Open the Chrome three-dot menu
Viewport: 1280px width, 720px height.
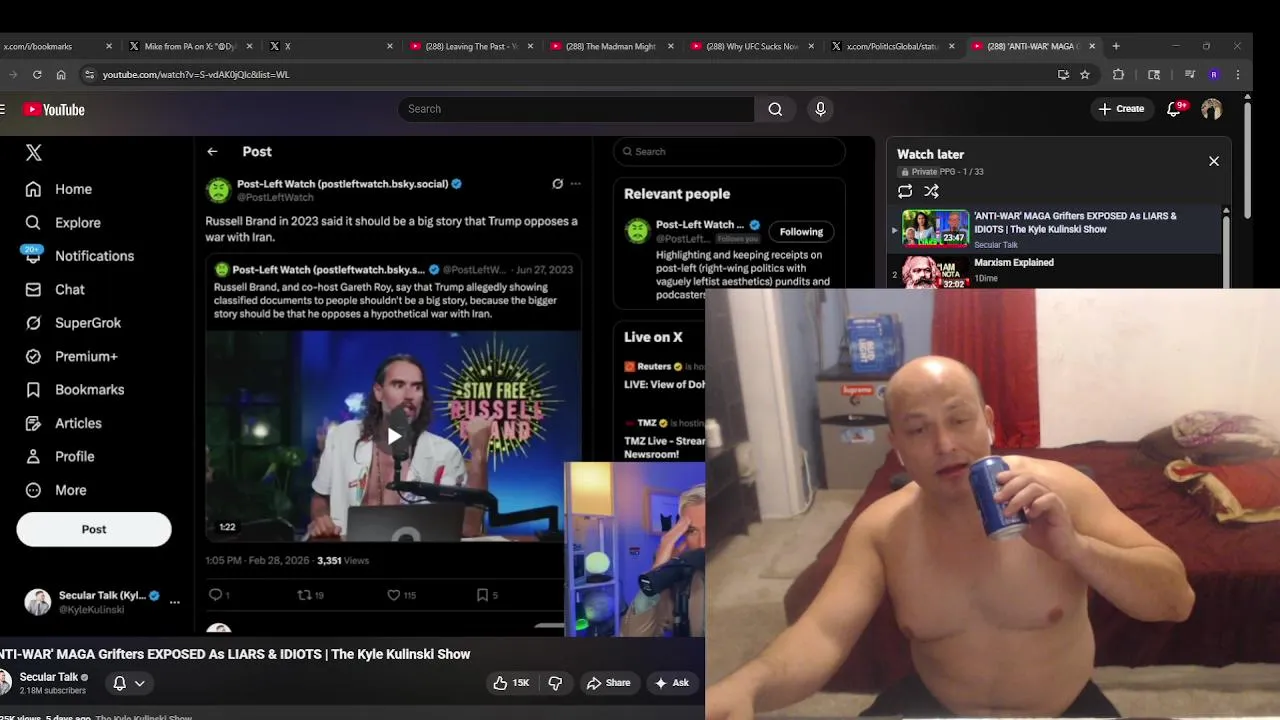coord(1238,74)
